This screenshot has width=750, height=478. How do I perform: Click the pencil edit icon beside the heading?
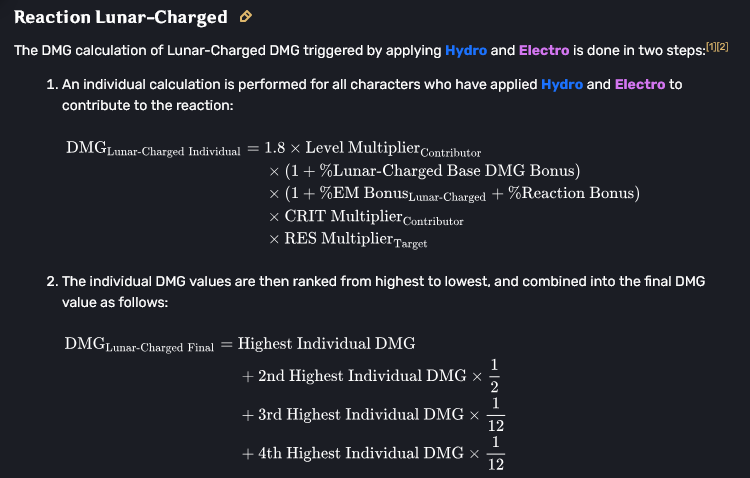(245, 17)
